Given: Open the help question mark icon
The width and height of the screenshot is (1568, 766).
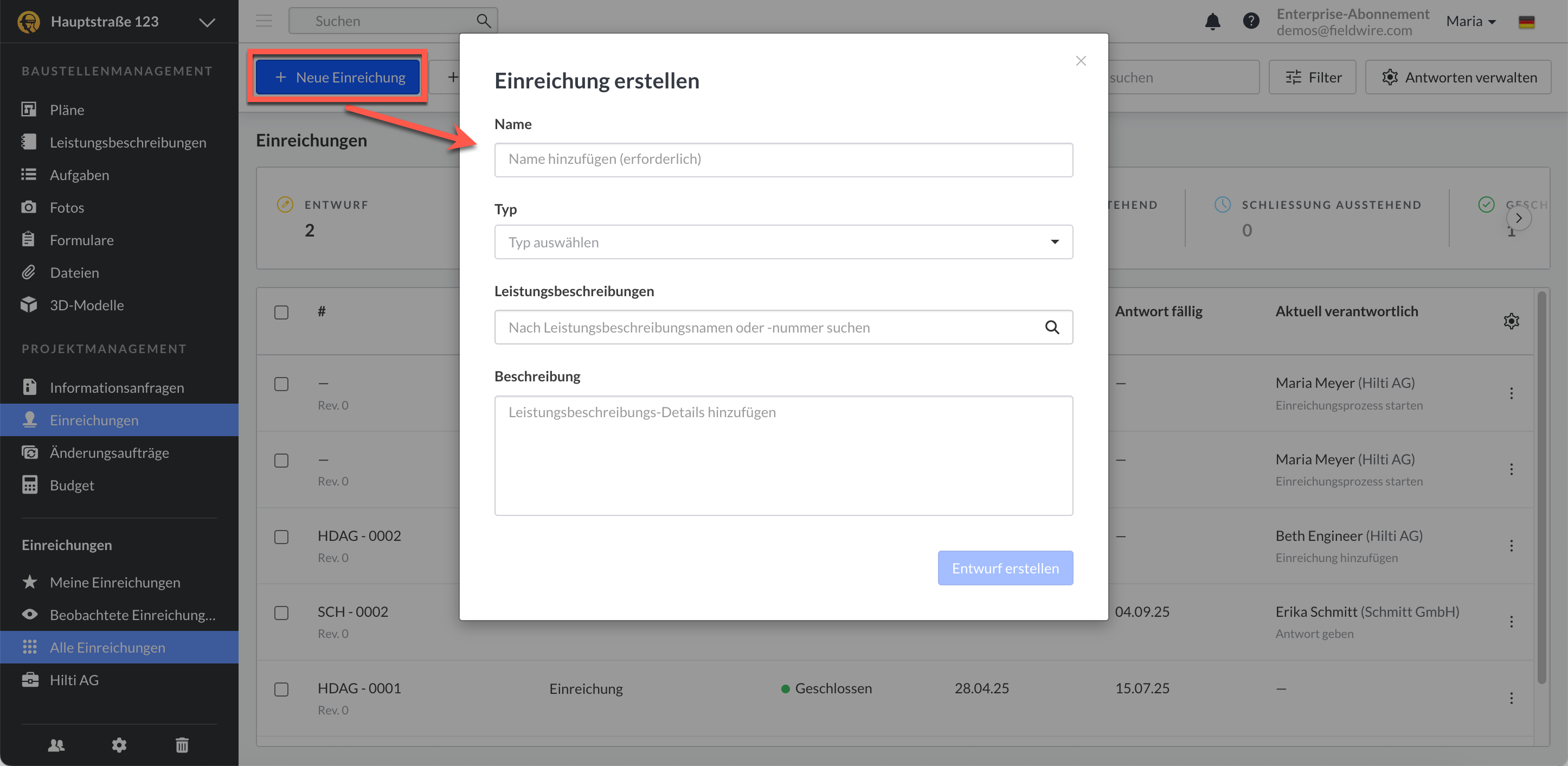Looking at the screenshot, I should (x=1250, y=21).
